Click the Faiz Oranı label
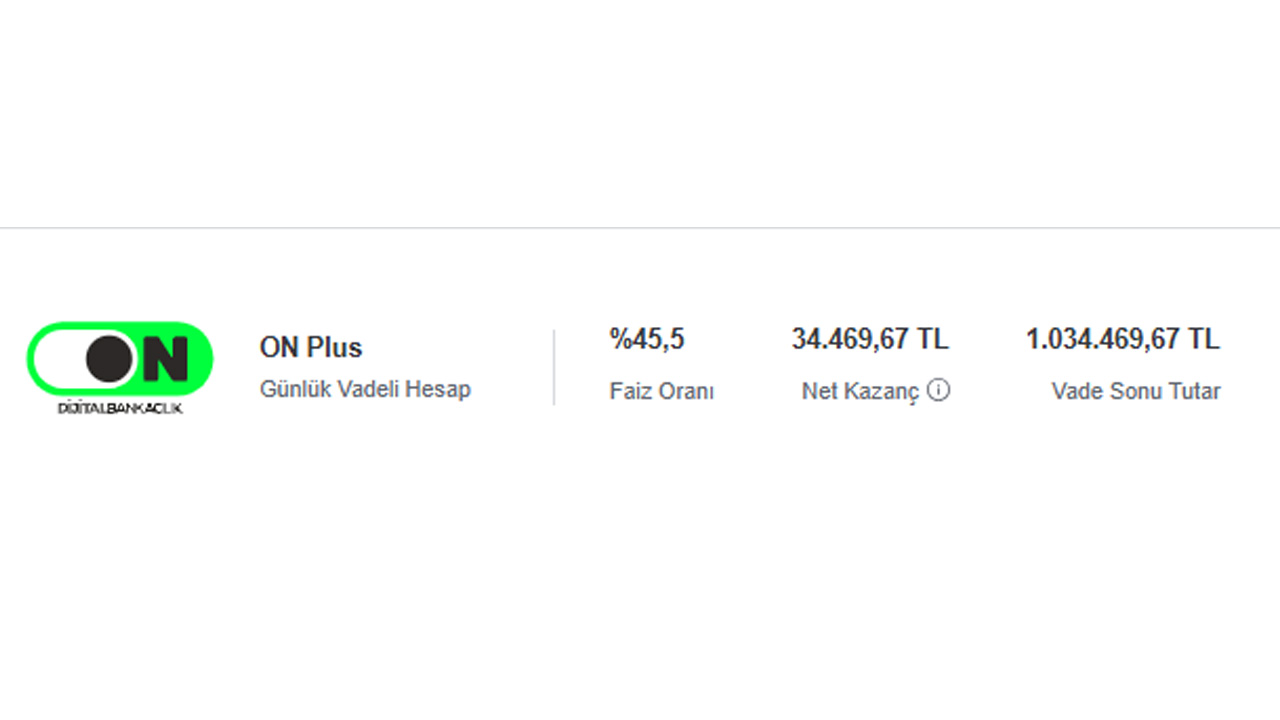Screen dimensions: 1280x720 pos(662,391)
